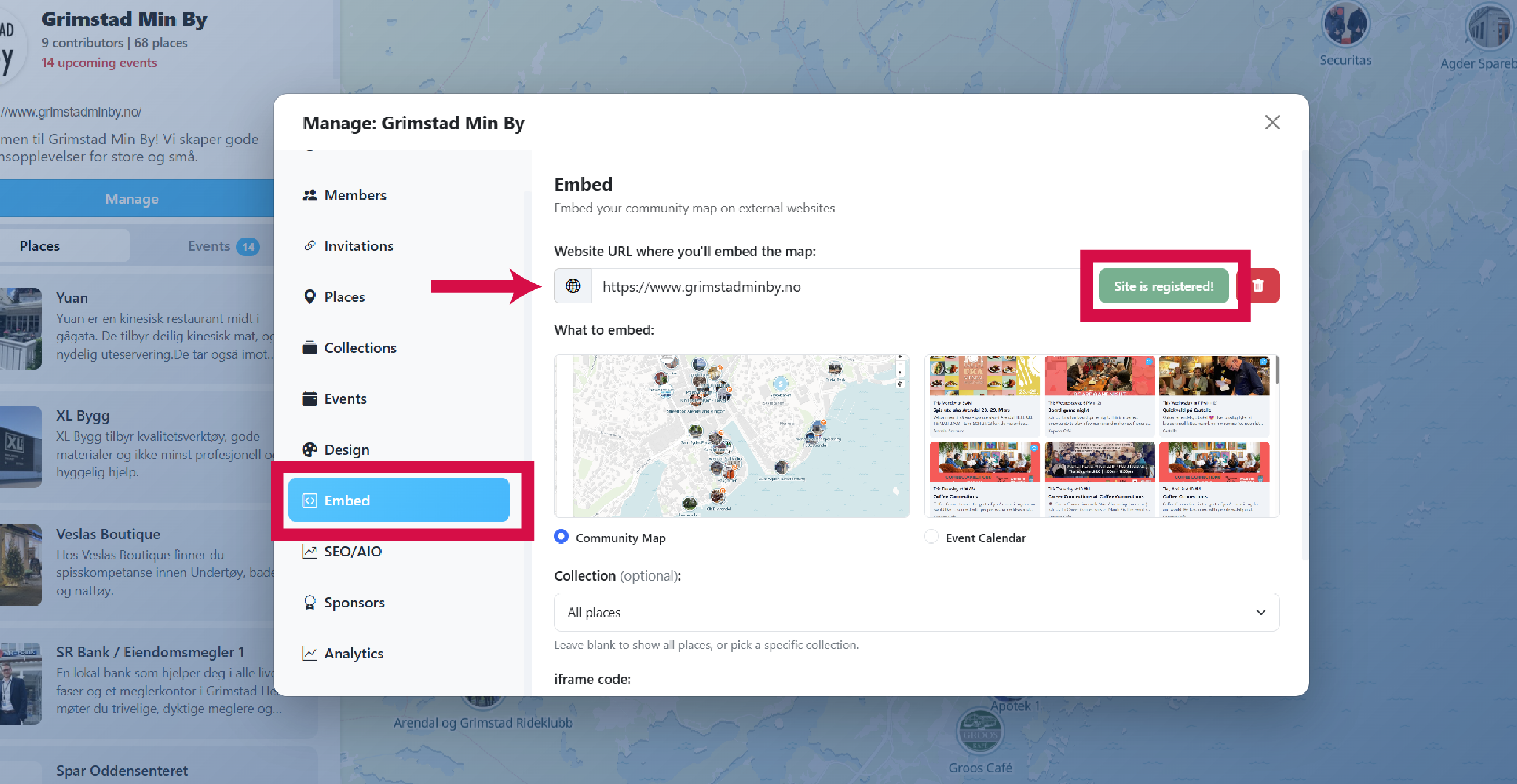
Task: Open the Invitations section
Action: (399, 246)
